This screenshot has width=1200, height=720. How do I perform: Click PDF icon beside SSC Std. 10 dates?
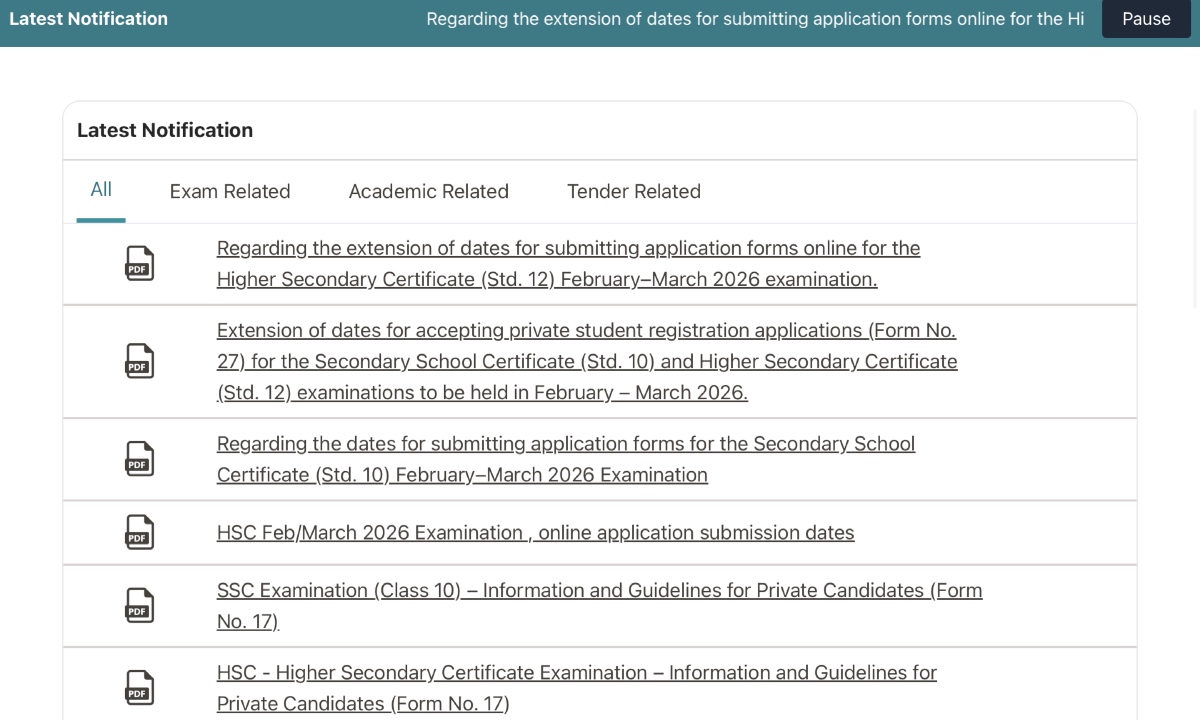[139, 459]
